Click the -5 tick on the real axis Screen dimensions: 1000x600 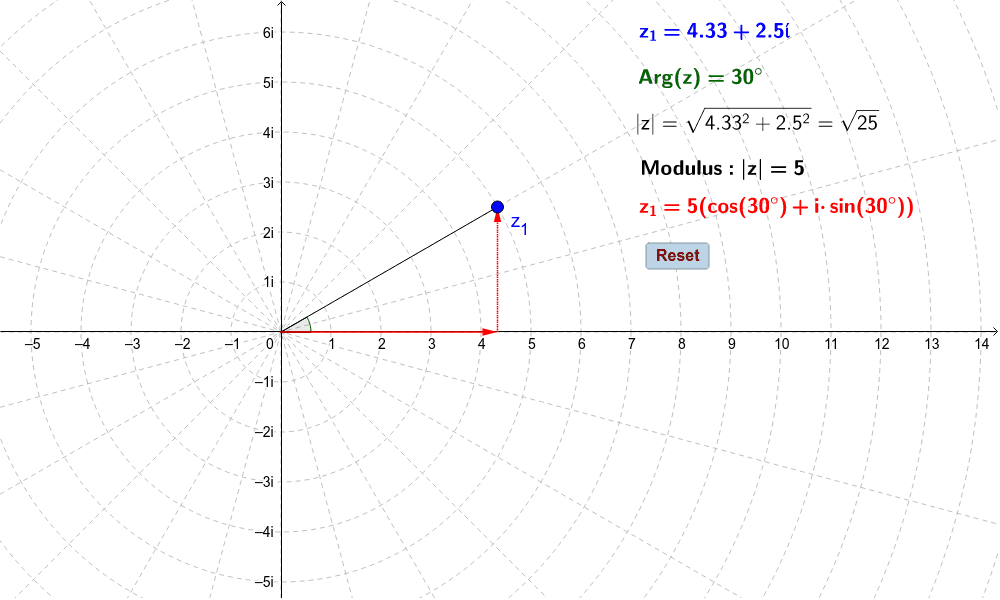[x=32, y=345]
